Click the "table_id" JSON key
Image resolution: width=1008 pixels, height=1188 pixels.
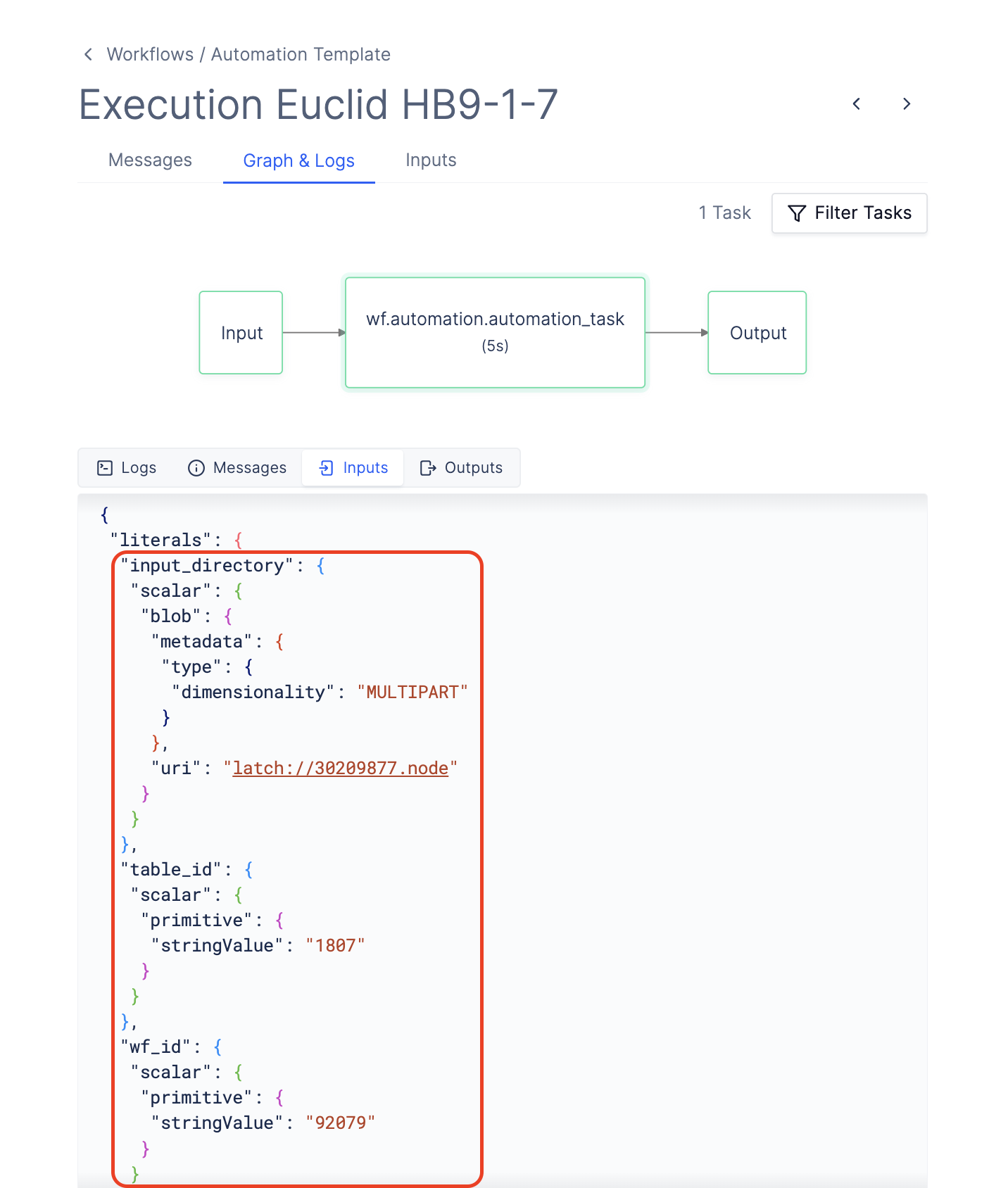click(171, 869)
